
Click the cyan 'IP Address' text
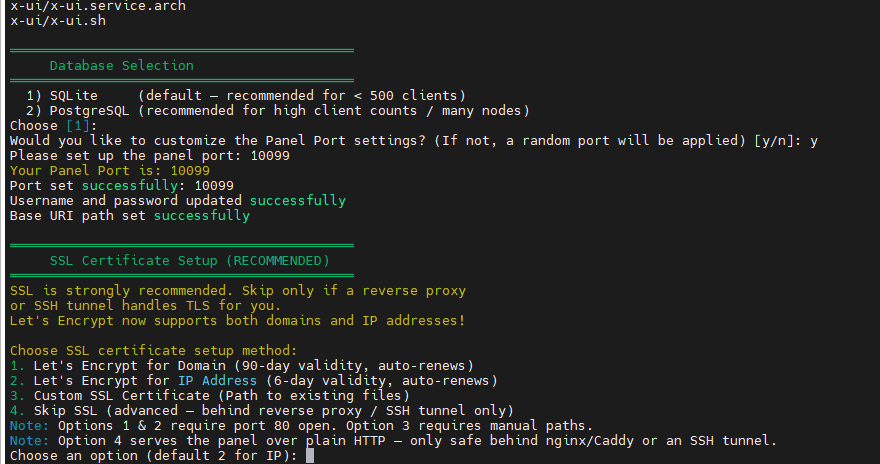point(217,381)
